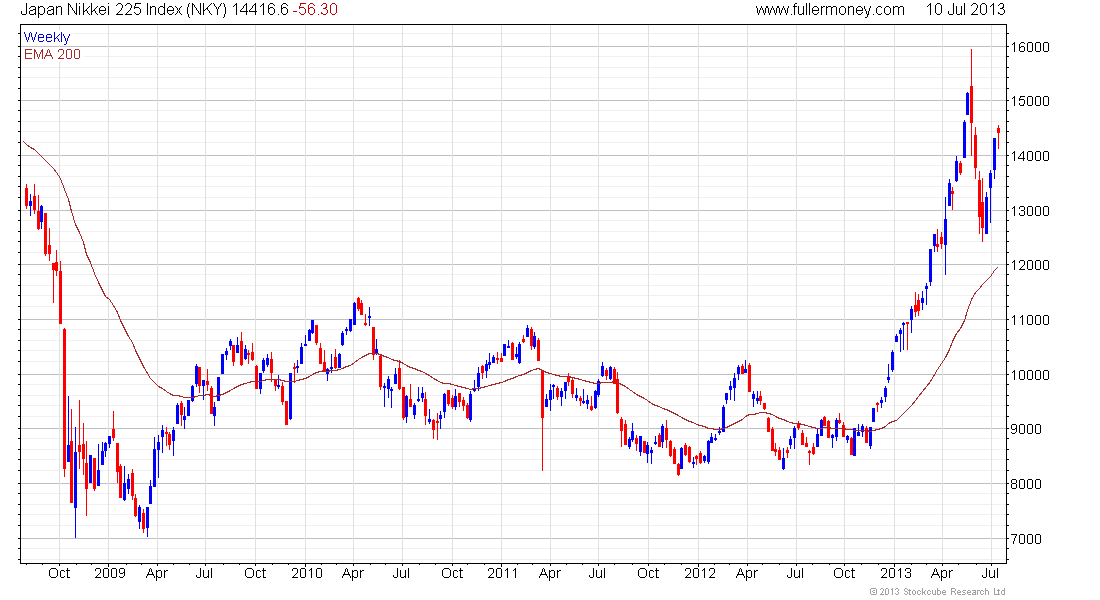Click the '2011' year label on the time axis

click(x=502, y=573)
